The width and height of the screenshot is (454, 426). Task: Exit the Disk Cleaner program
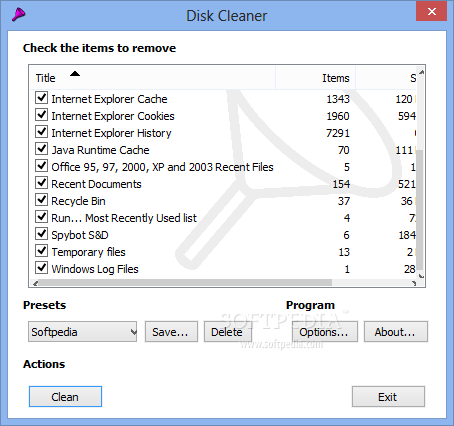[388, 397]
